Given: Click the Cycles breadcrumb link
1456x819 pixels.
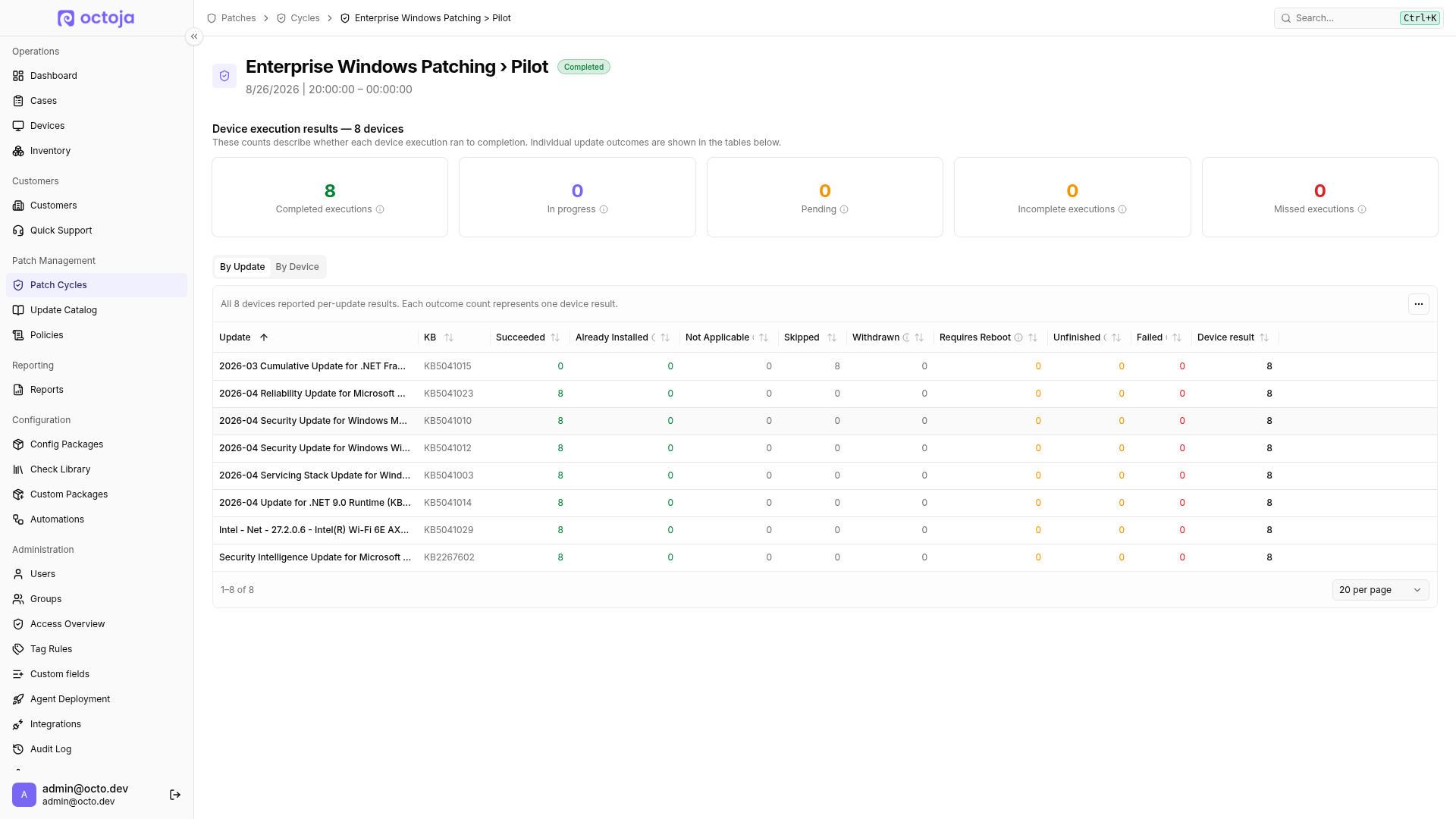Looking at the screenshot, I should coord(298,18).
